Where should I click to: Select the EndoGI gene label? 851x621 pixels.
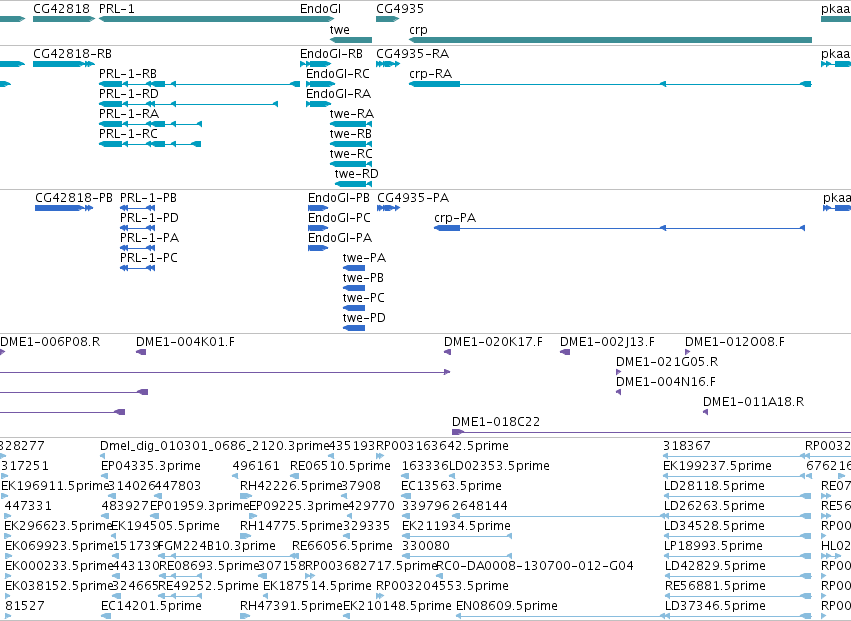click(x=321, y=9)
